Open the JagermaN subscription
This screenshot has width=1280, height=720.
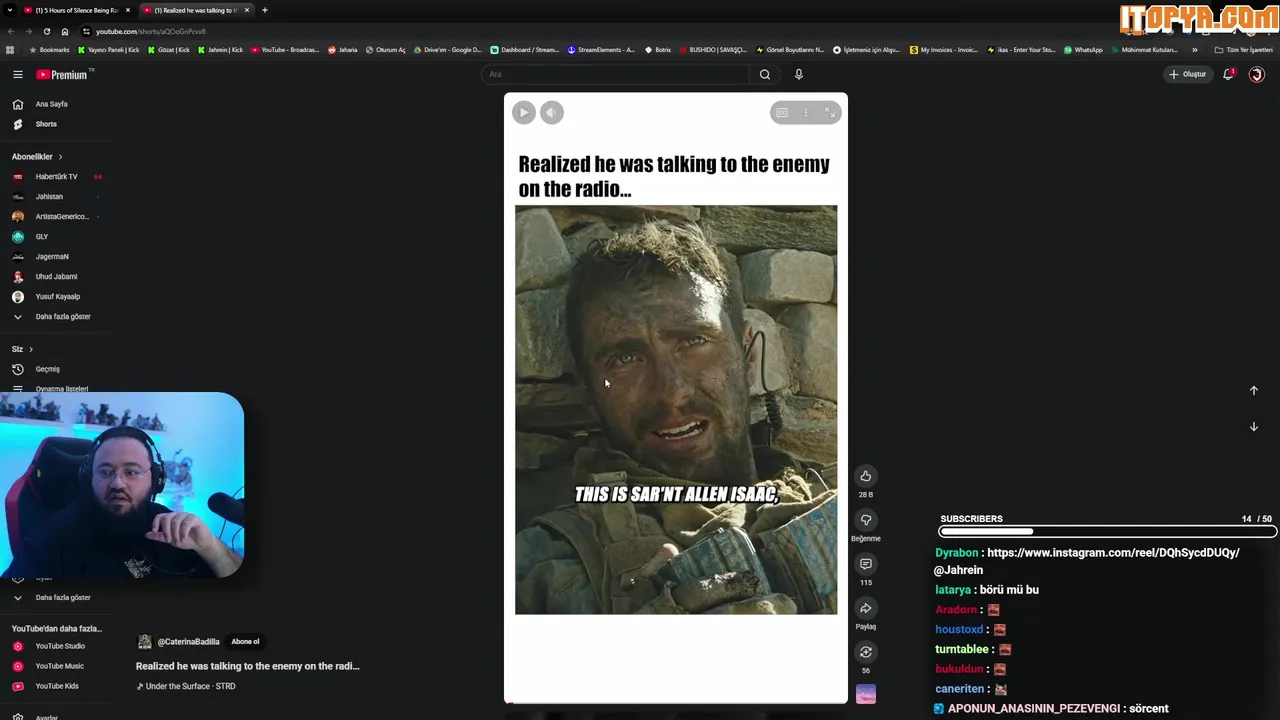pyautogui.click(x=52, y=257)
